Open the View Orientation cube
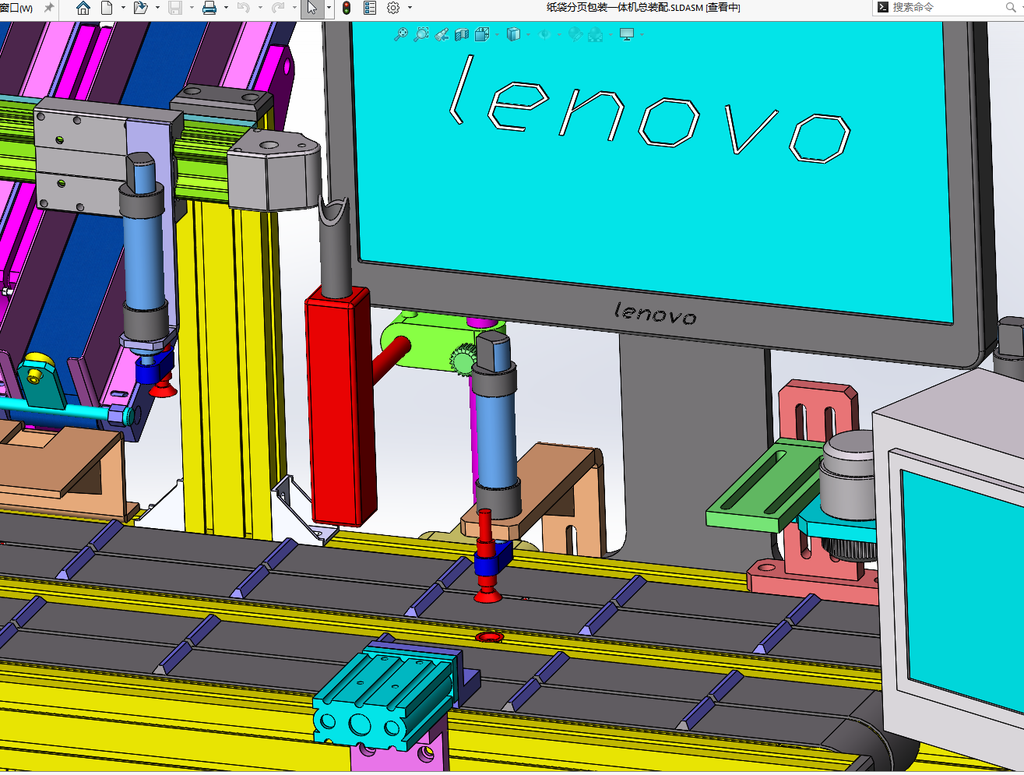1024x775 pixels. 482,34
